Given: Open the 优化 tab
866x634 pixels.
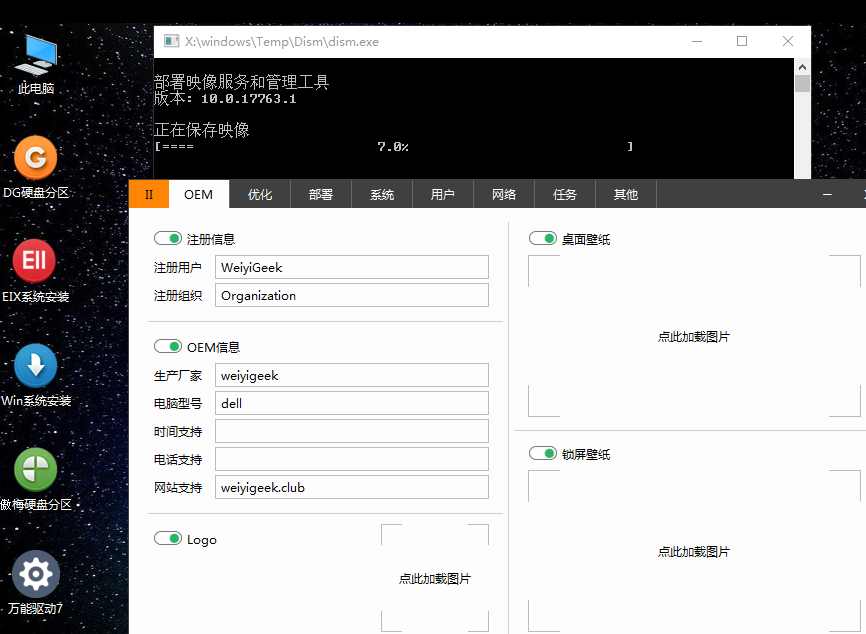Looking at the screenshot, I should click(260, 194).
